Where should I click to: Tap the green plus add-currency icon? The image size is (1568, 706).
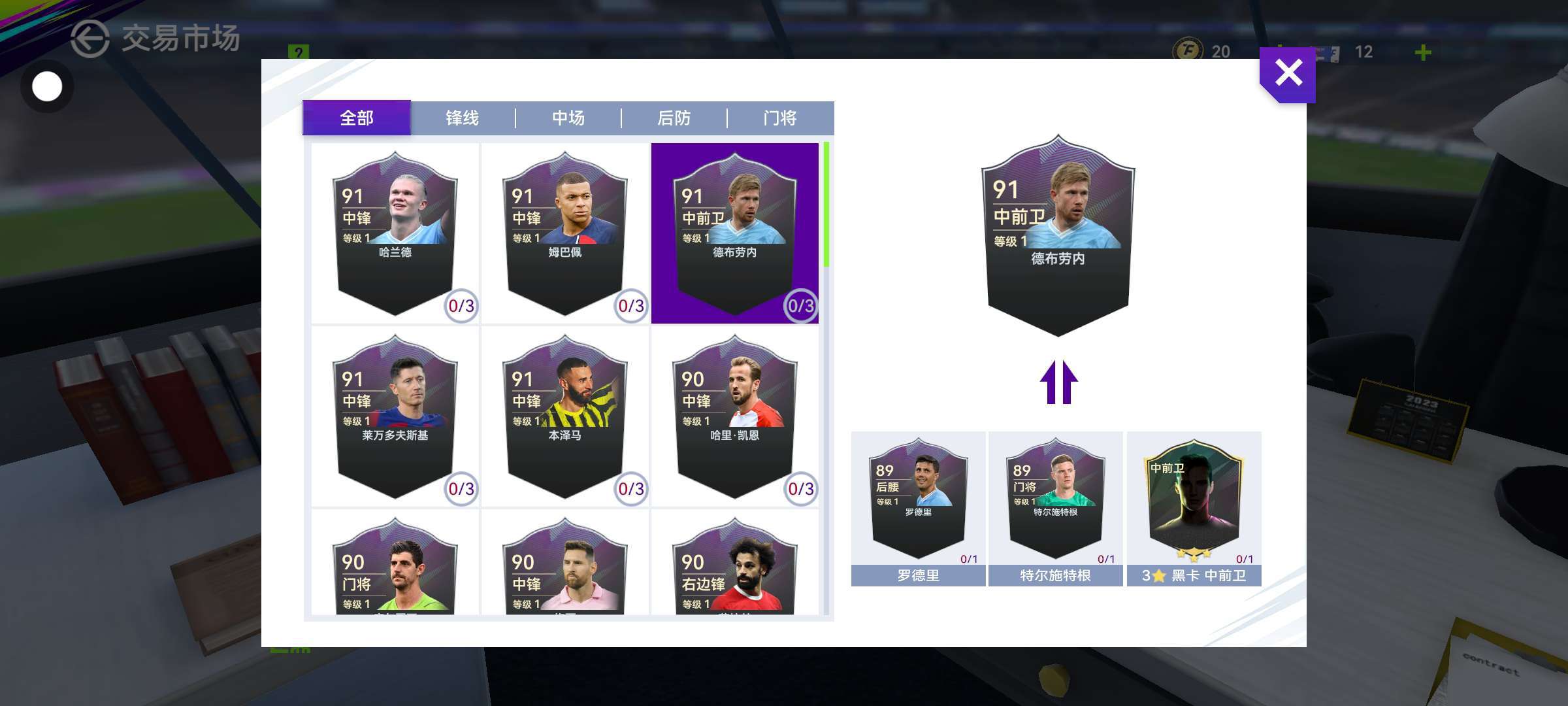[1422, 52]
